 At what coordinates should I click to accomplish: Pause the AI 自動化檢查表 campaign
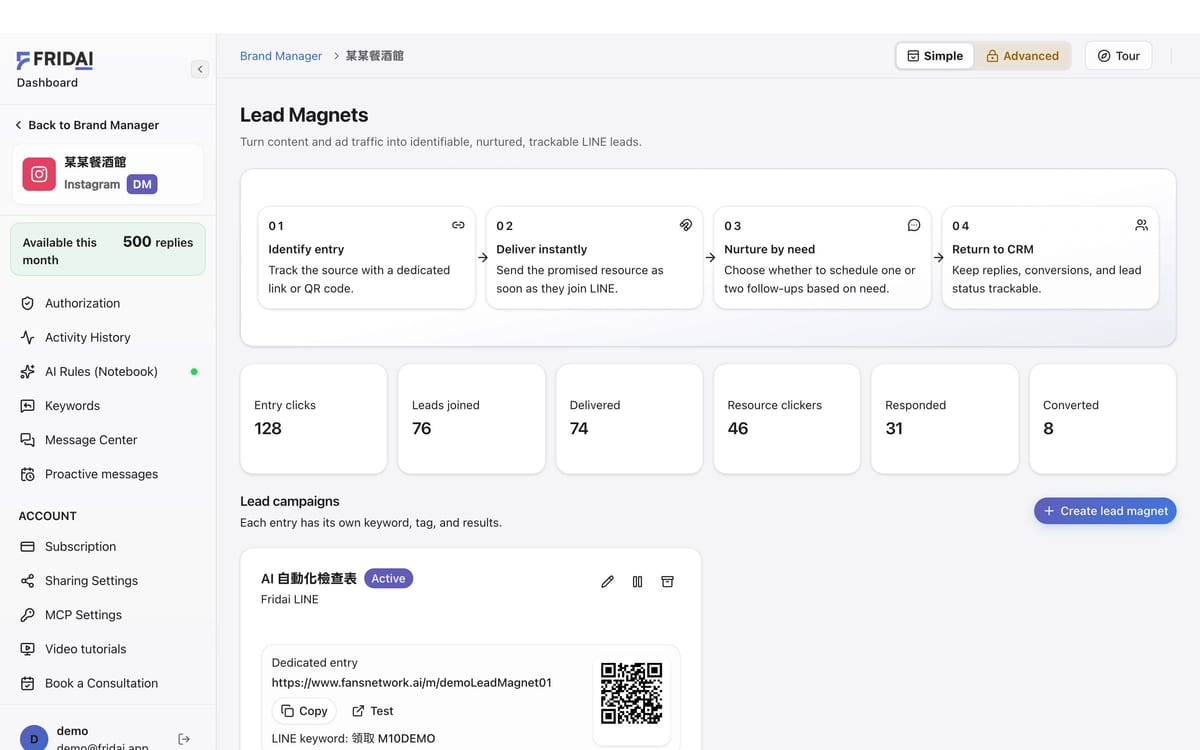[x=637, y=581]
